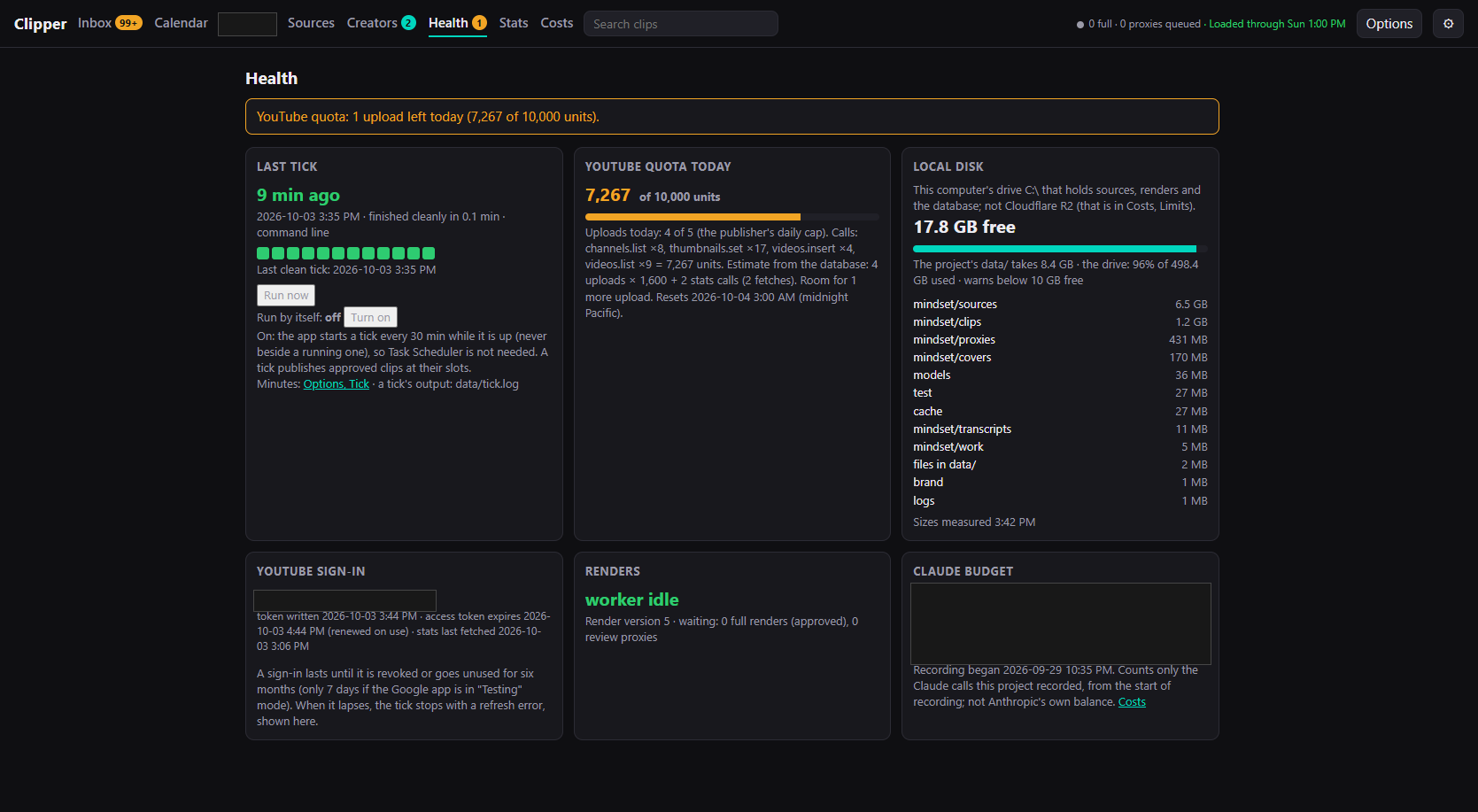Open the Sources tab

click(311, 23)
